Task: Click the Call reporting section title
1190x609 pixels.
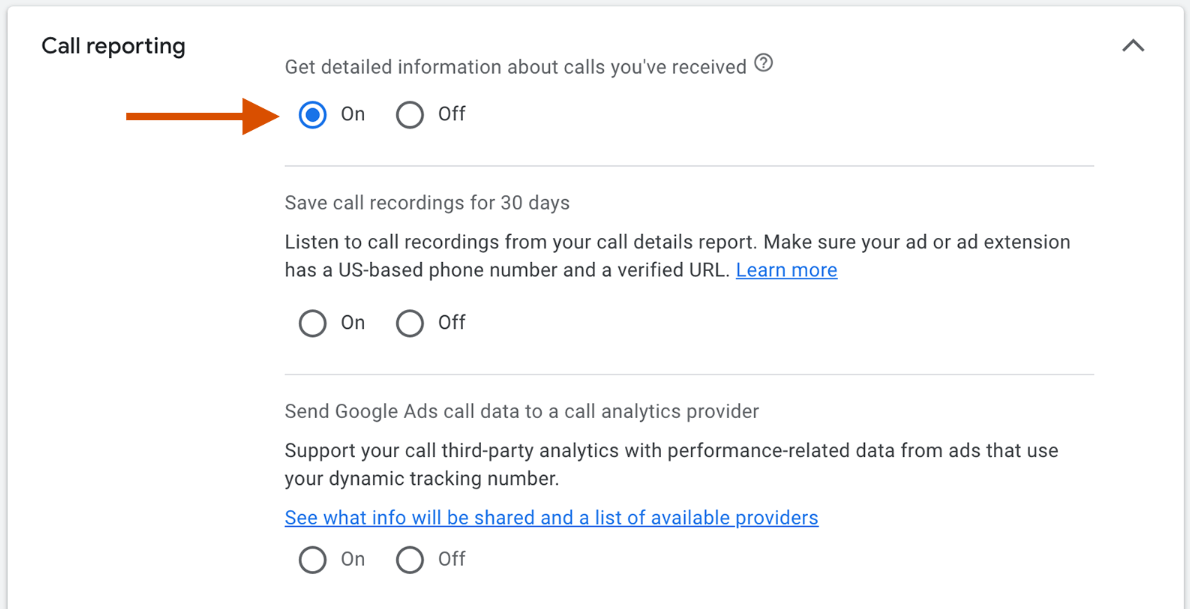Action: click(113, 46)
